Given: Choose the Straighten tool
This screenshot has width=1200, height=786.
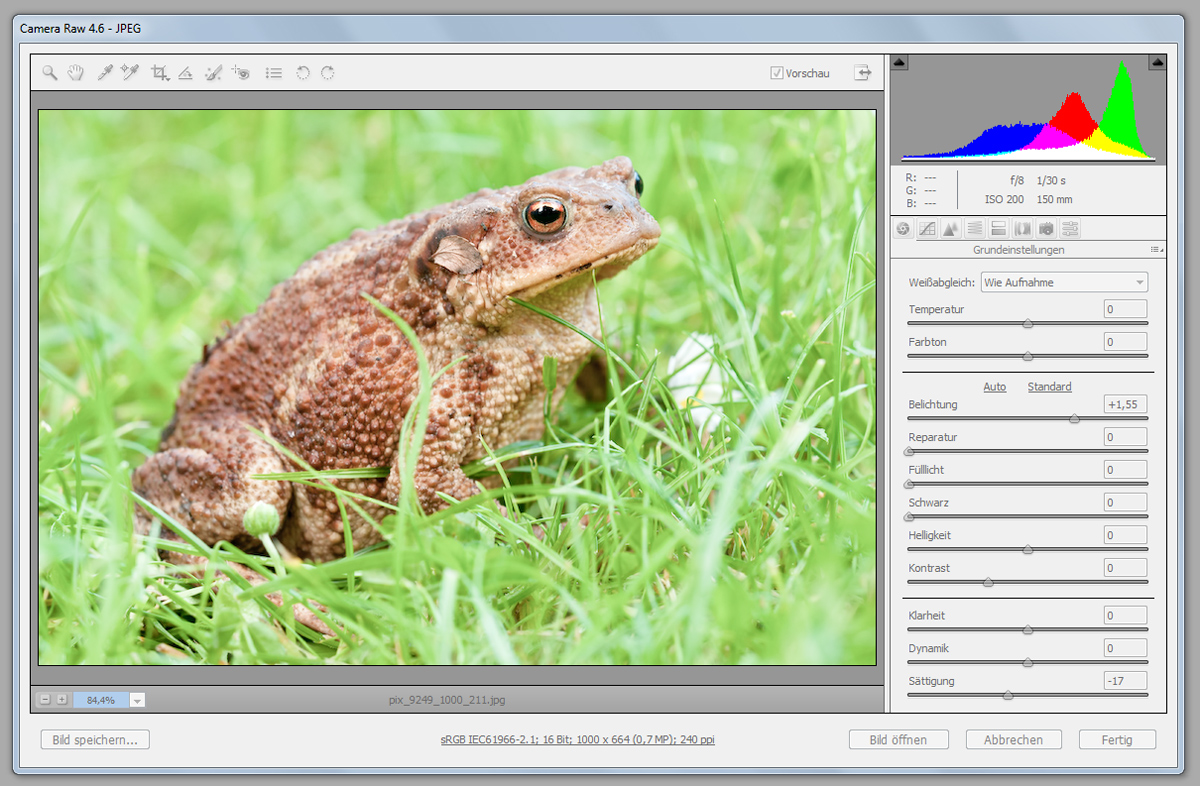Looking at the screenshot, I should point(185,73).
